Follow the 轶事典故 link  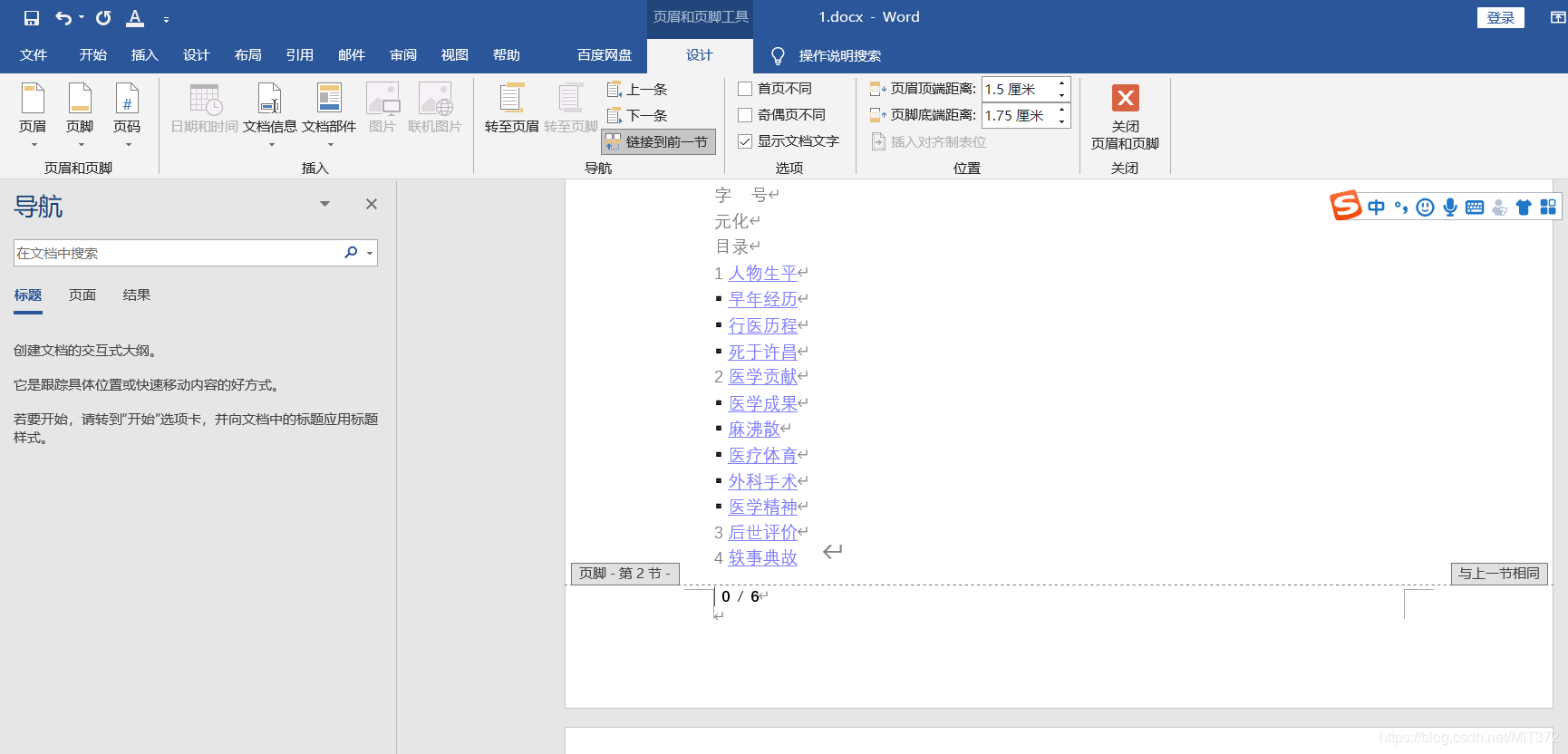point(763,558)
